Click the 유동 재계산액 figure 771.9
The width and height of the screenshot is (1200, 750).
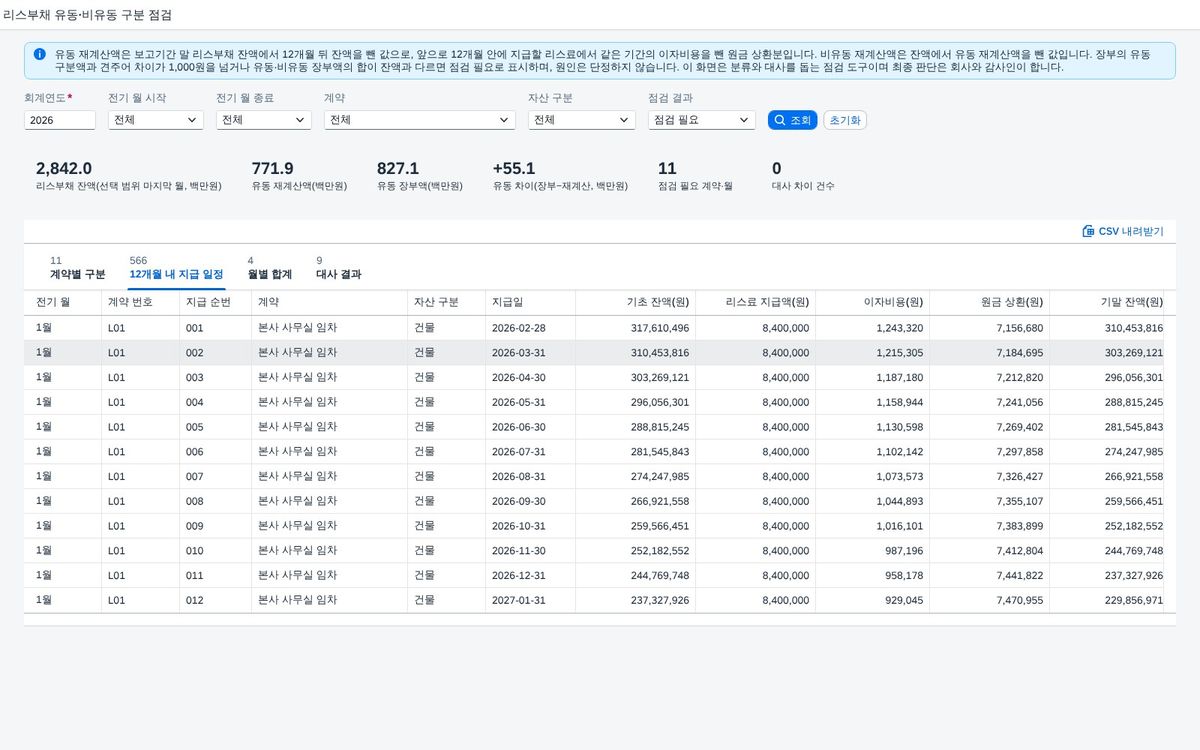273,169
